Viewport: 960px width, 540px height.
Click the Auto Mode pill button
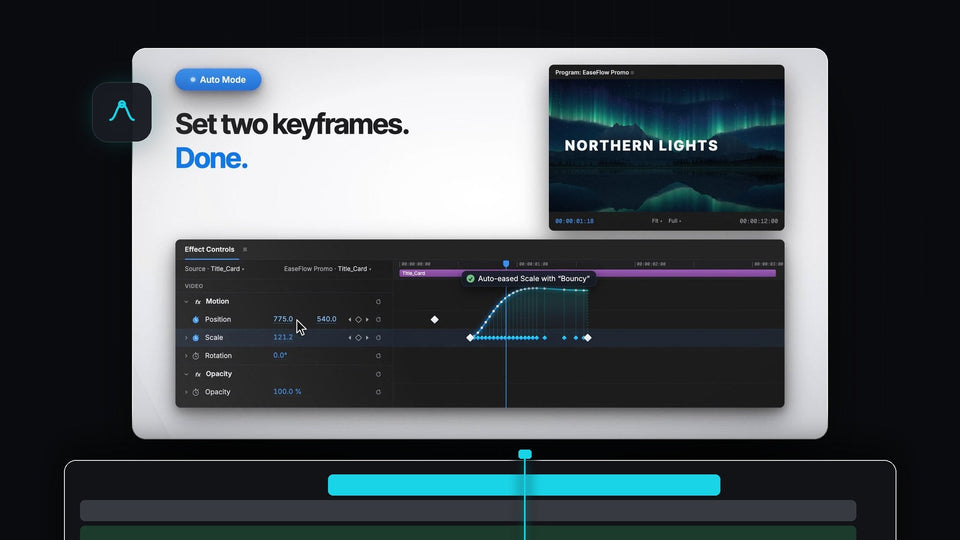click(x=218, y=80)
